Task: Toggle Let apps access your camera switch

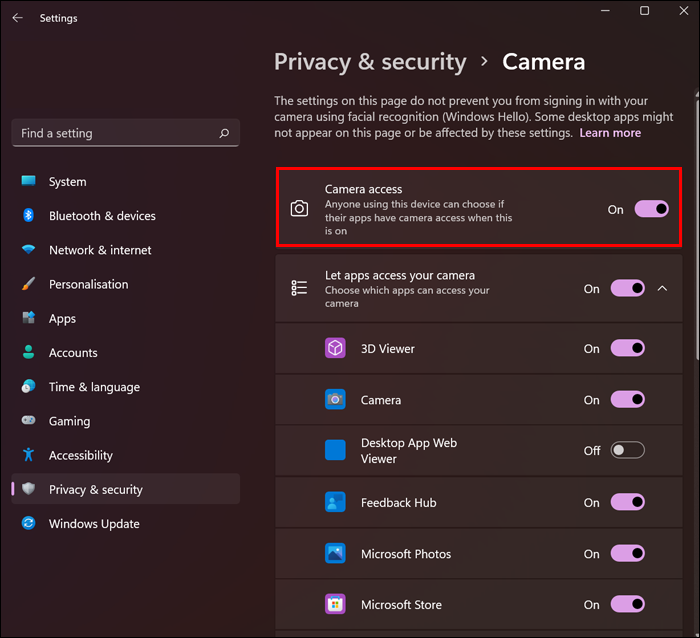Action: coord(628,288)
